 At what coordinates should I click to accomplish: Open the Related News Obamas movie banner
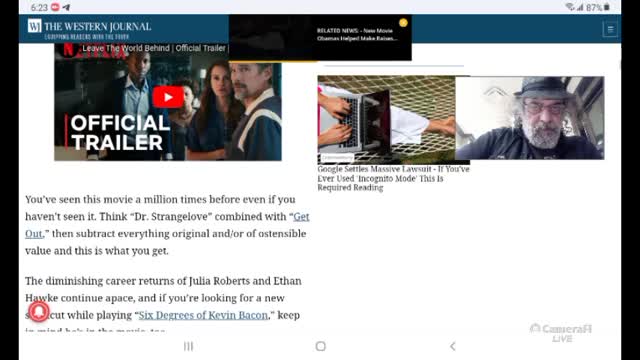pos(320,38)
